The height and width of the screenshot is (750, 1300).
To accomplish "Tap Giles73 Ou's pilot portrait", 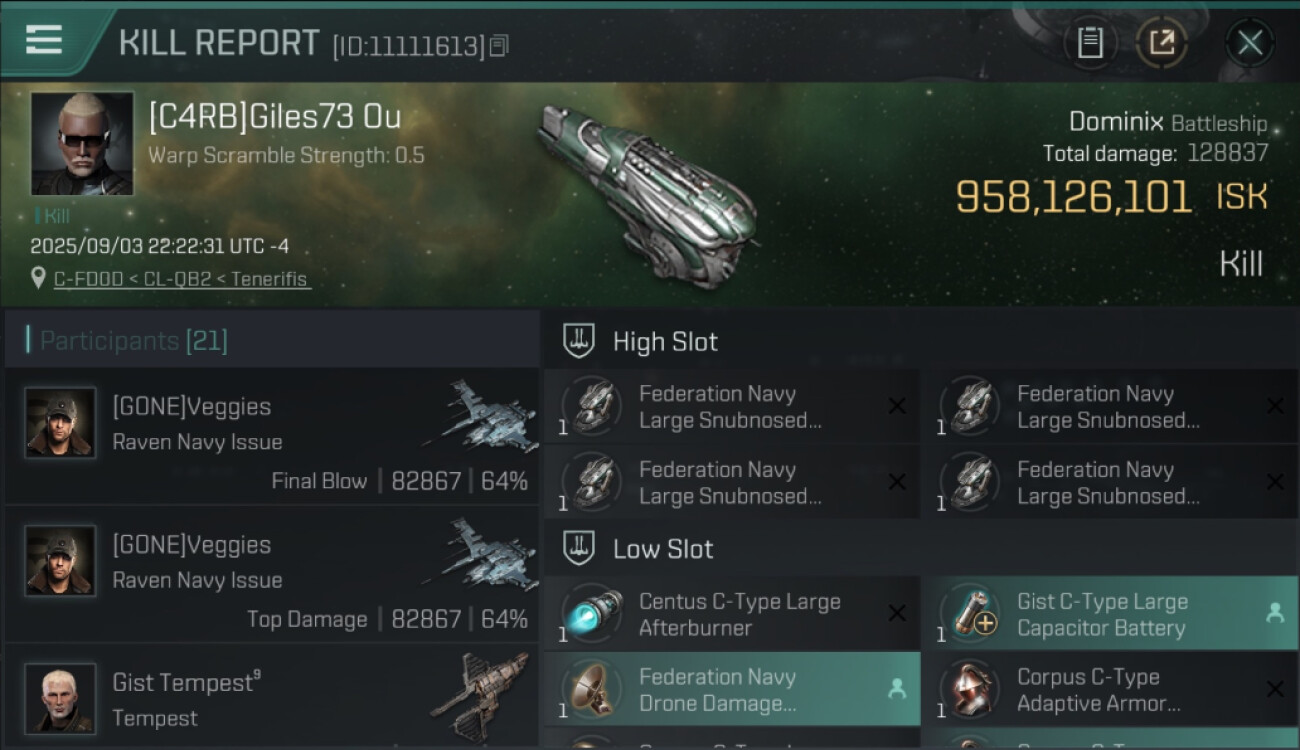I will (82, 143).
